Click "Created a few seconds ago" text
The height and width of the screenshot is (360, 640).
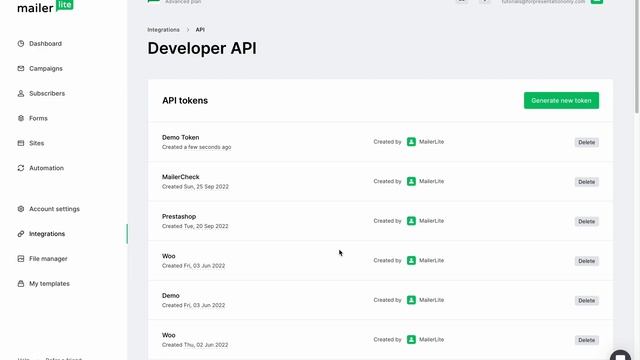pos(196,147)
